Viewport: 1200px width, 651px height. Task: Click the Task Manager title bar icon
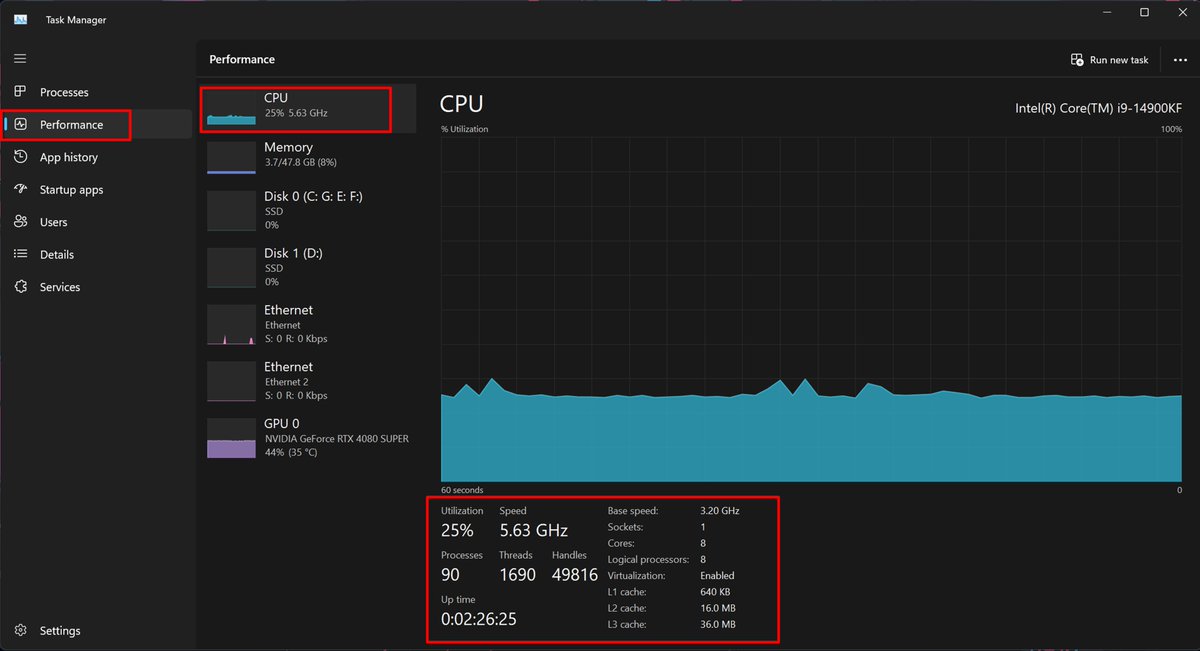click(x=20, y=20)
